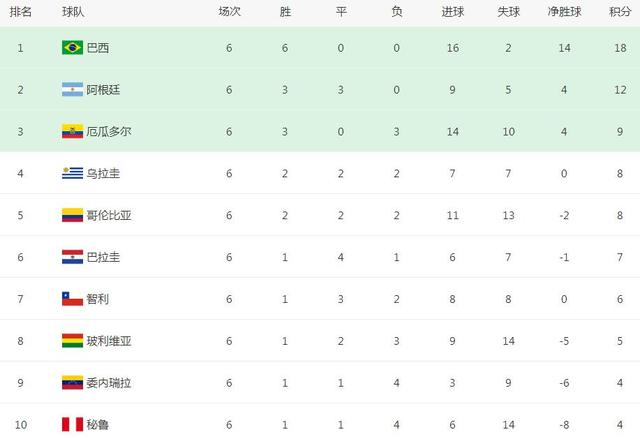Click the 哥伦比亚 team name
Viewport: 640px width, 439px height.
point(112,215)
